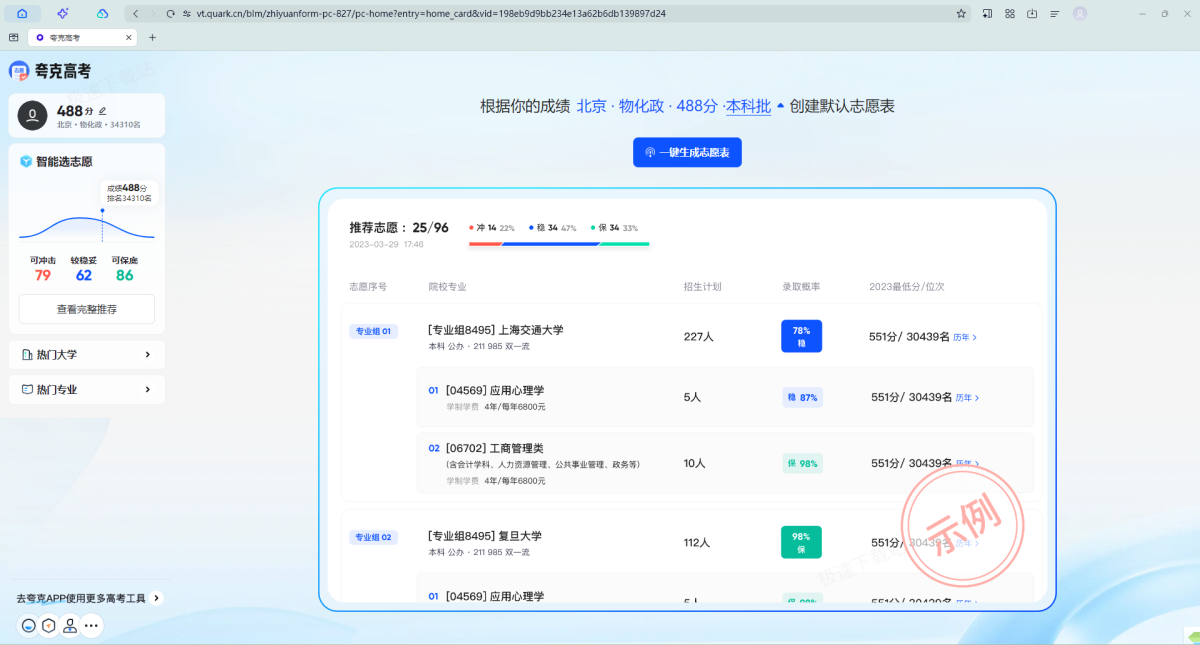The height and width of the screenshot is (645, 1200).
Task: Select the 北京 region link in heading
Action: click(592, 106)
